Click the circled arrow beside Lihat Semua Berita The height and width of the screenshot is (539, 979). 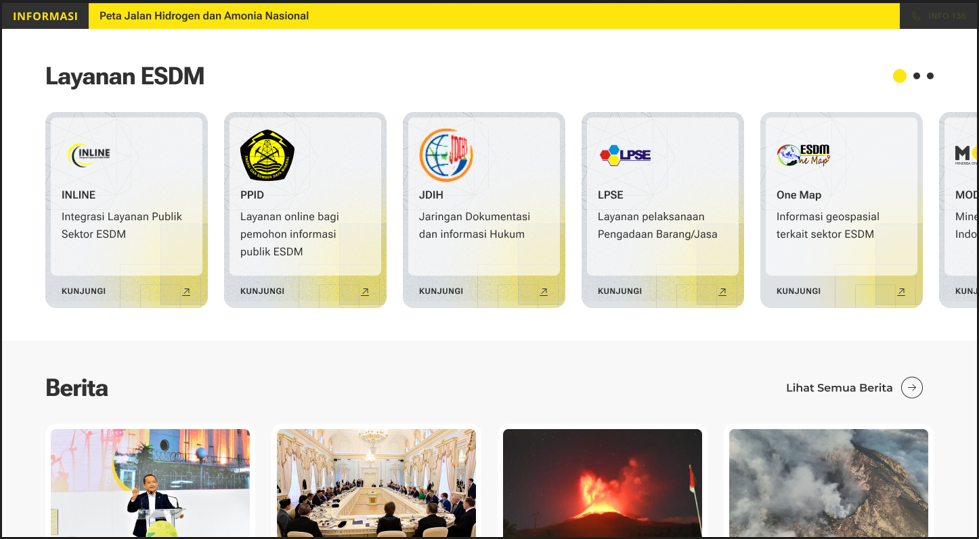(911, 388)
